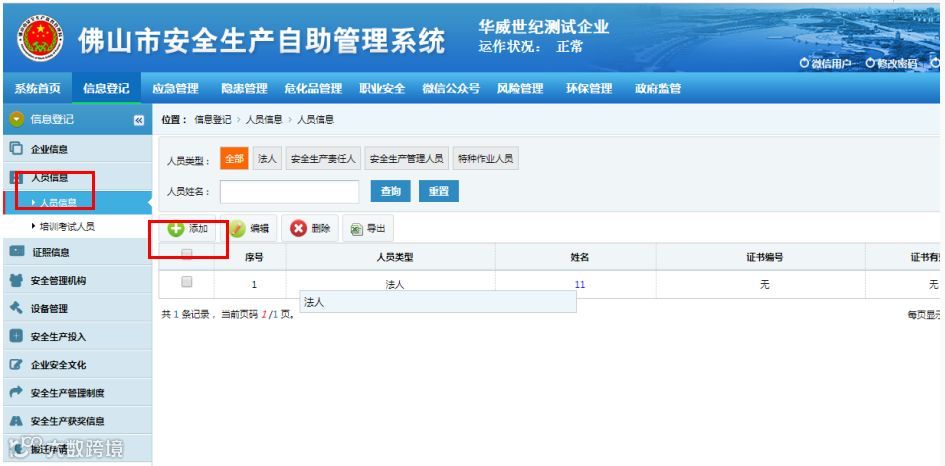Focus the 人员姓名 input field
Image resolution: width=945 pixels, height=466 pixels.
[289, 192]
